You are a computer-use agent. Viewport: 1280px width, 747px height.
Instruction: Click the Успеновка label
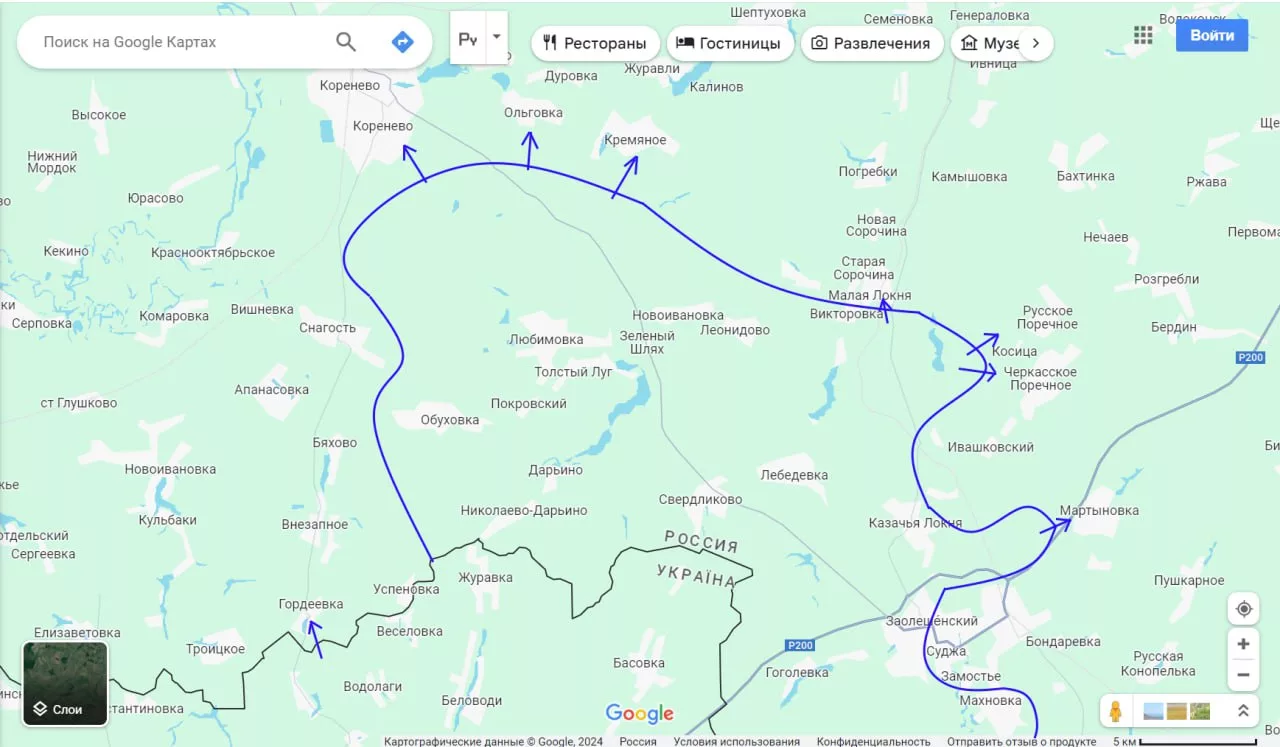(x=406, y=589)
